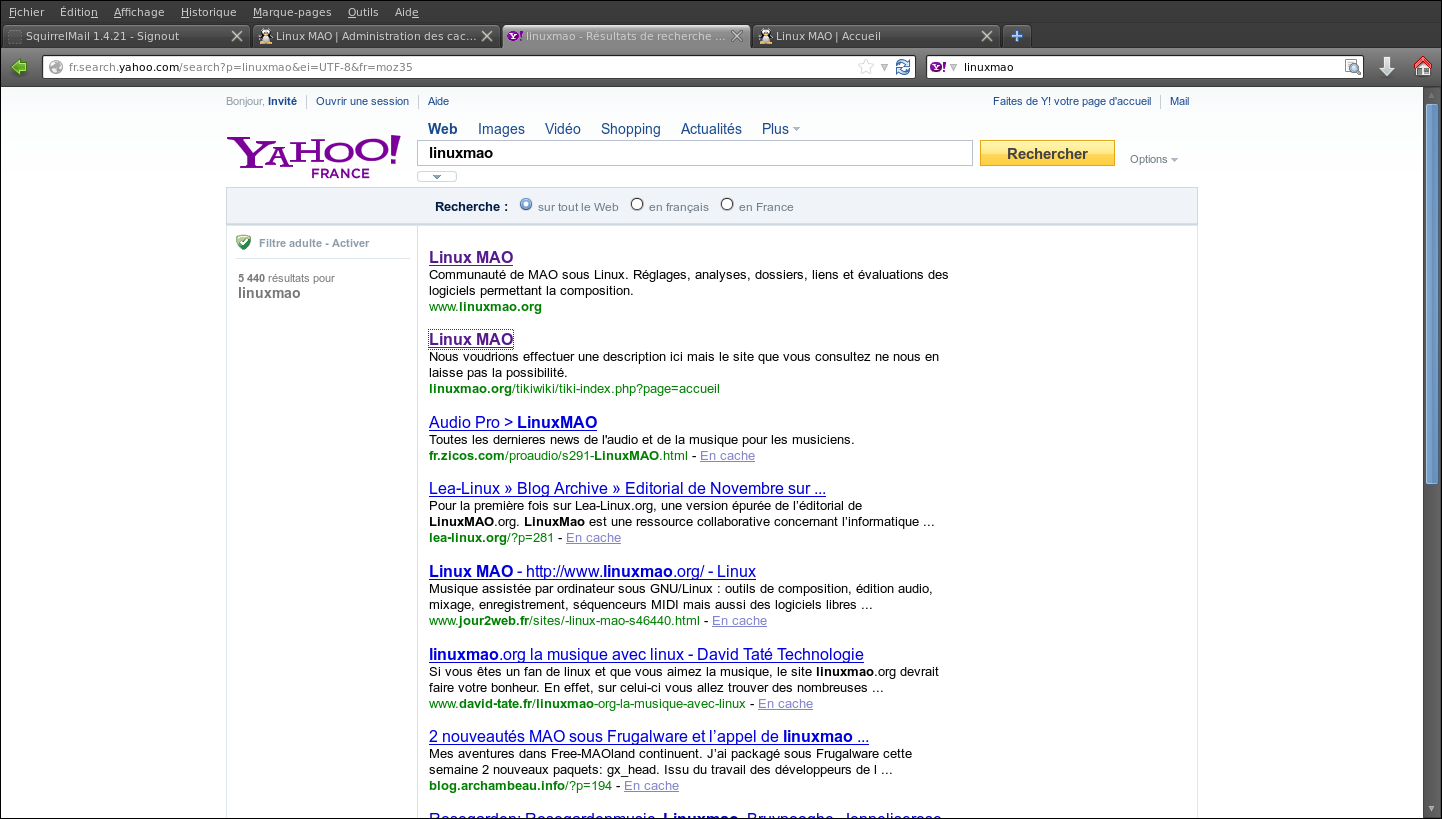
Task: Open 'Linux MAO - http://www.linuxmao.org/' result
Action: [592, 571]
